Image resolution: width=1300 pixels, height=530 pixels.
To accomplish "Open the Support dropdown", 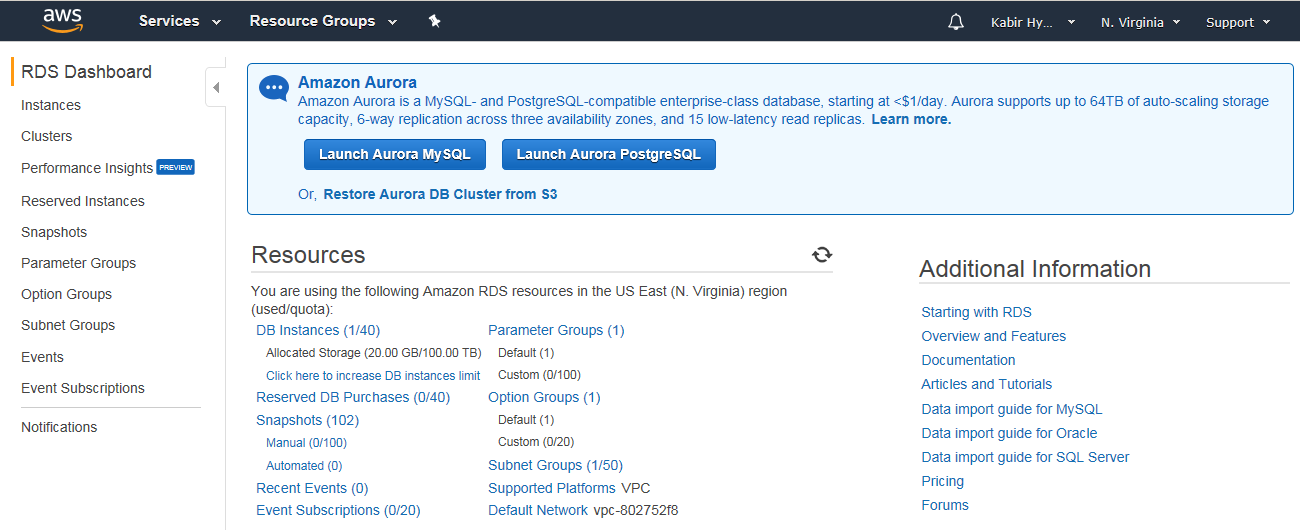I will pyautogui.click(x=1238, y=22).
